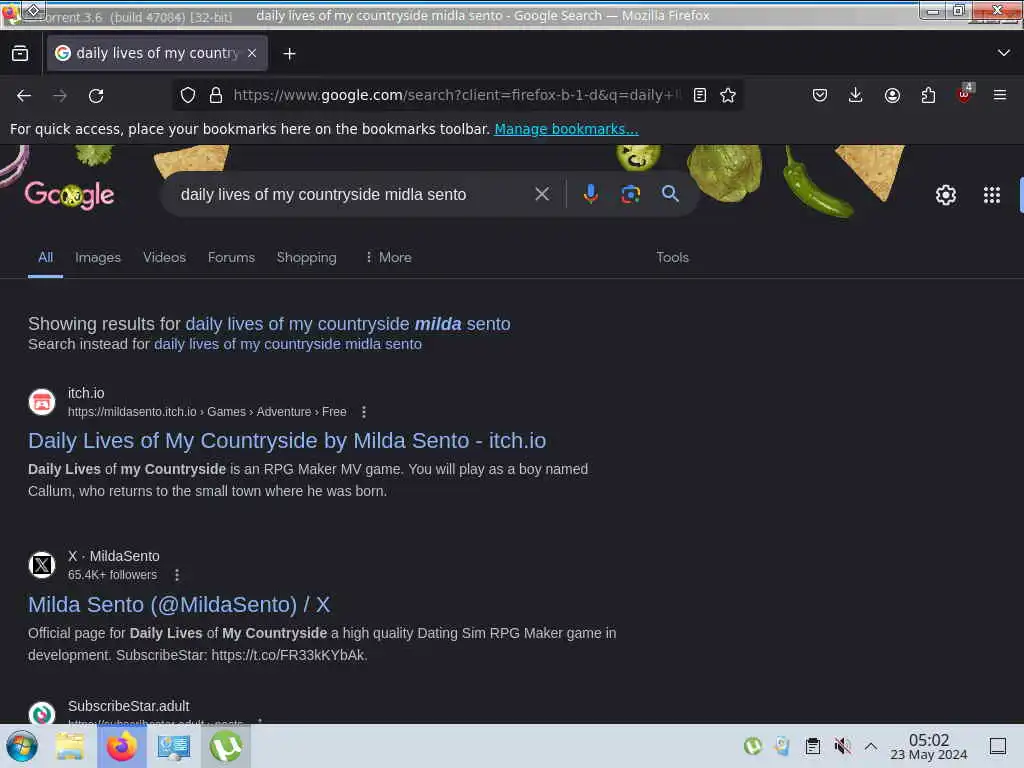Switch to the Forums tab
1024x768 pixels.
(x=231, y=257)
